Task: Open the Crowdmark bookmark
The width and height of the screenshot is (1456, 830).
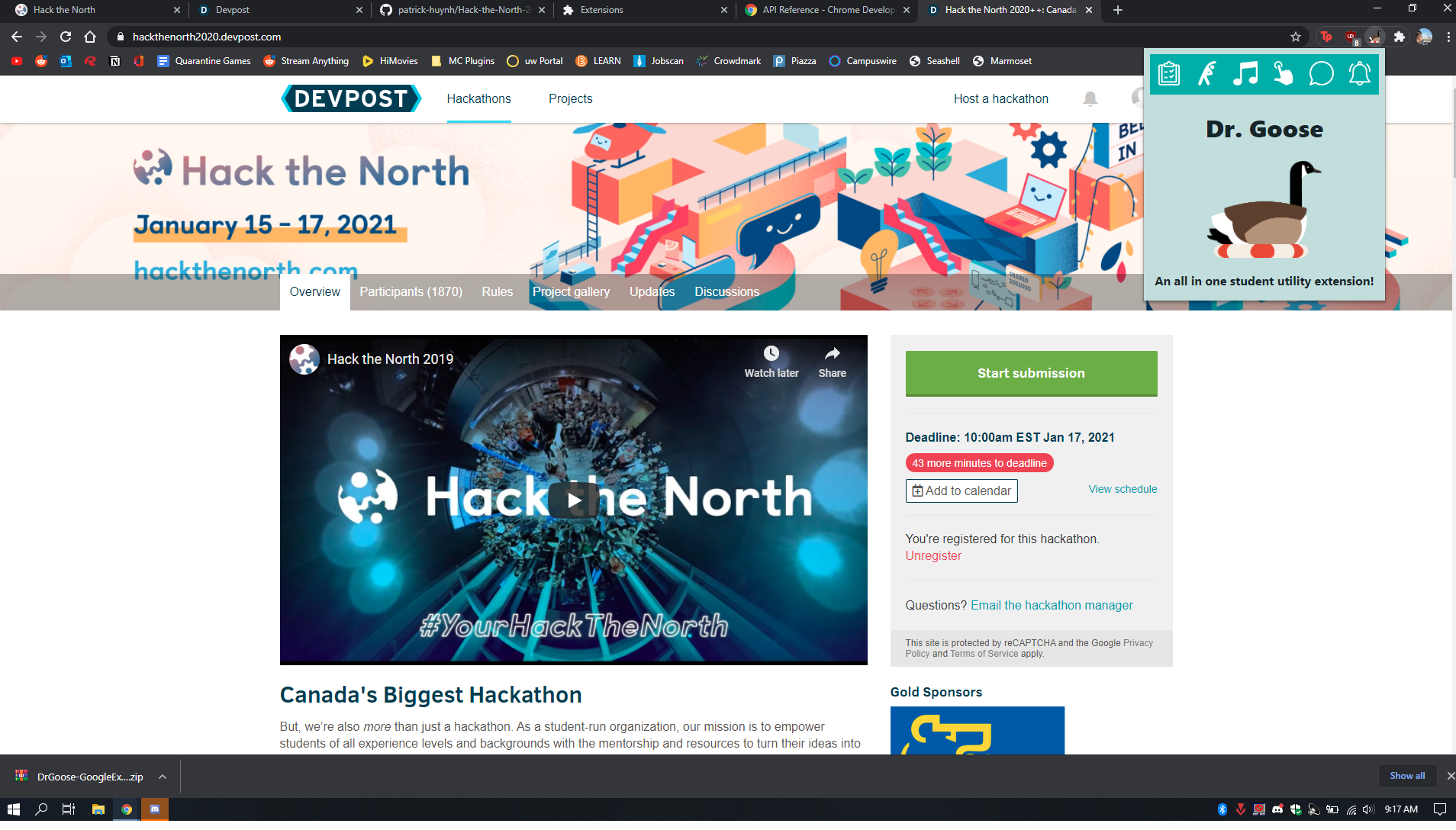Action: coord(728,61)
